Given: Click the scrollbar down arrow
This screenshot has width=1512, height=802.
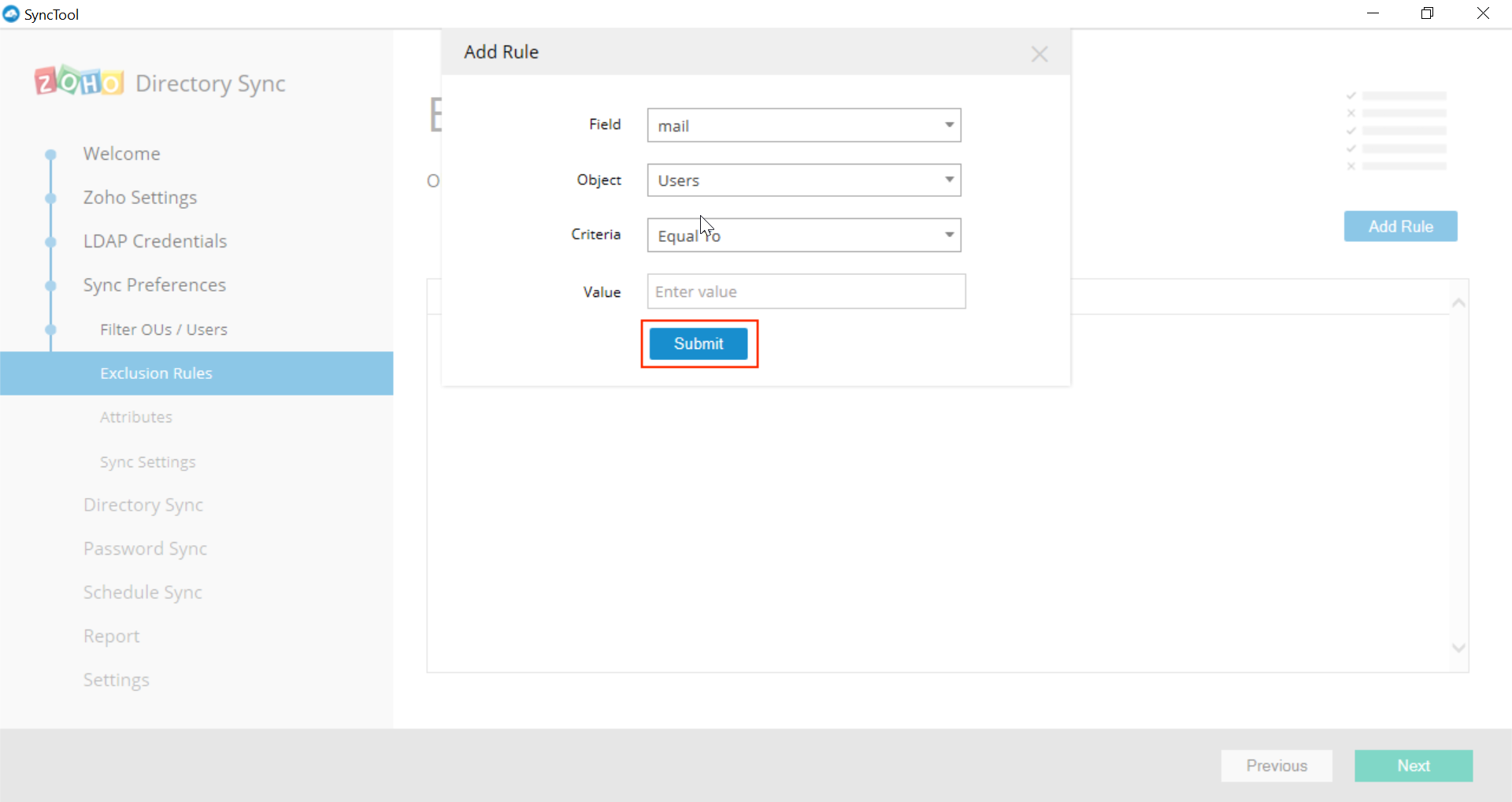Looking at the screenshot, I should (x=1458, y=648).
